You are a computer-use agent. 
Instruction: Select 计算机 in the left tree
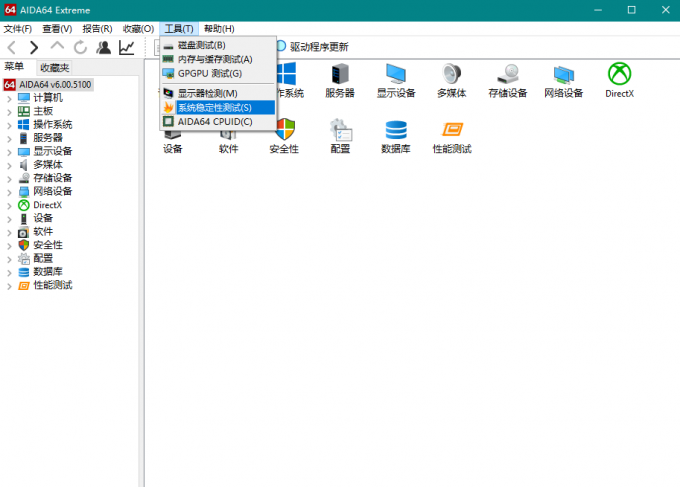[48, 98]
